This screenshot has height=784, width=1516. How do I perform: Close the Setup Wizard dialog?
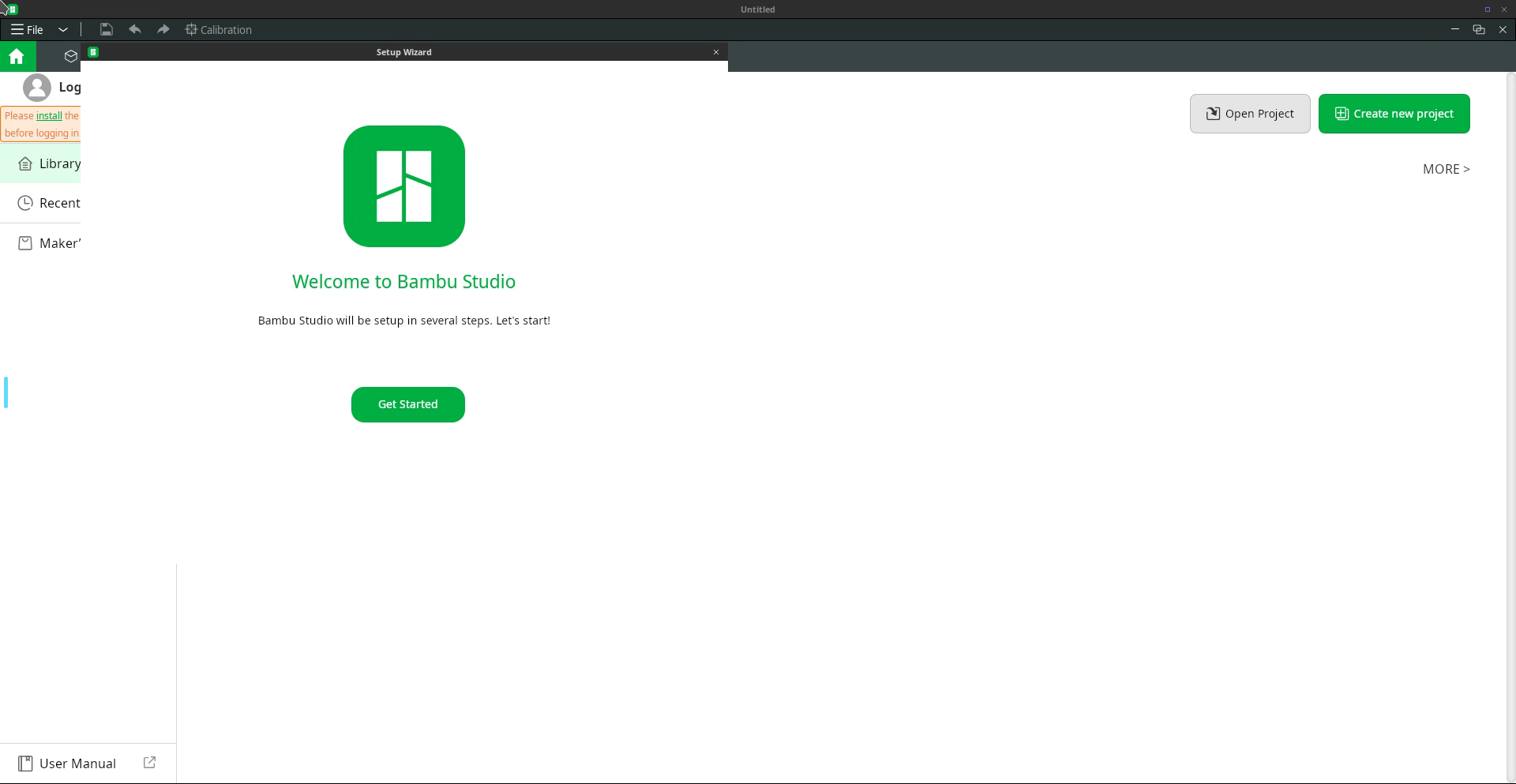716,52
